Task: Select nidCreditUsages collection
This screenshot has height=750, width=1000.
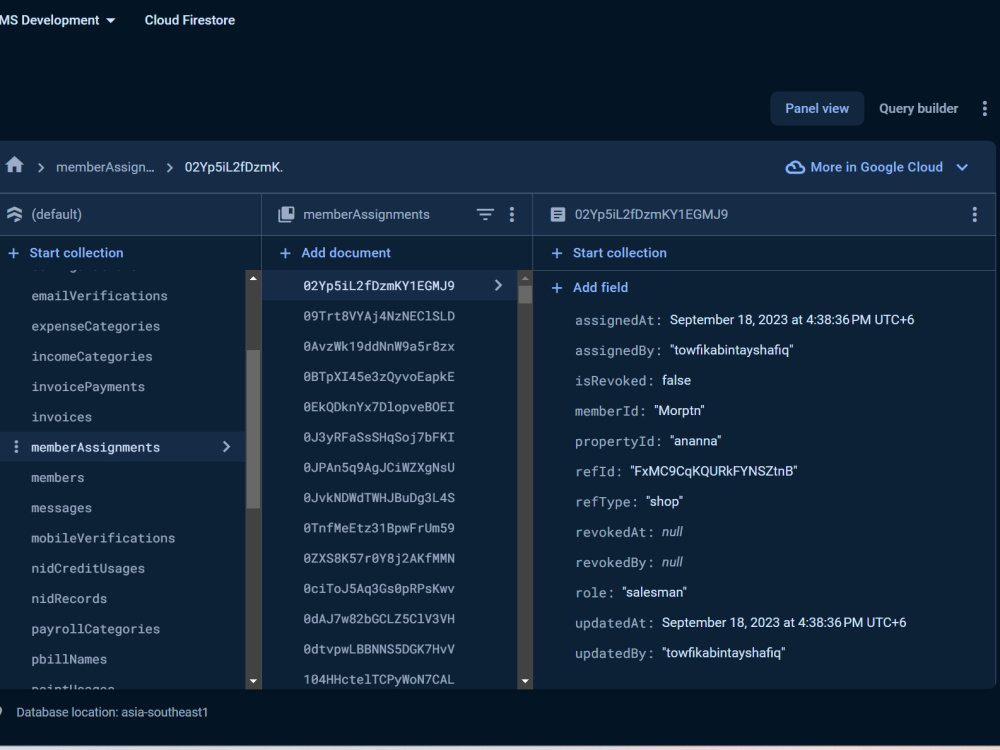Action: [88, 569]
